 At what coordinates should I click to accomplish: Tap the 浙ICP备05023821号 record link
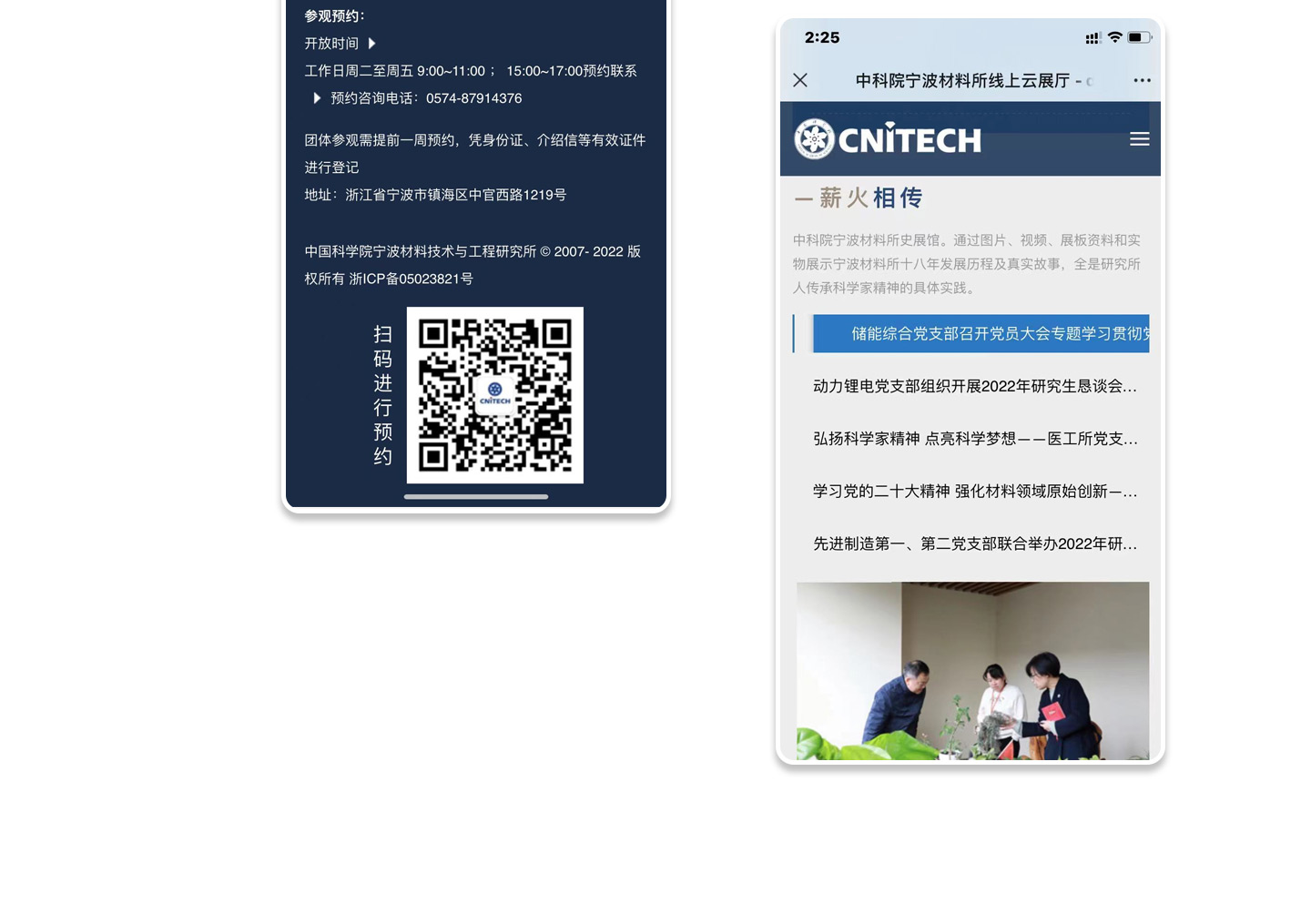coord(411,279)
